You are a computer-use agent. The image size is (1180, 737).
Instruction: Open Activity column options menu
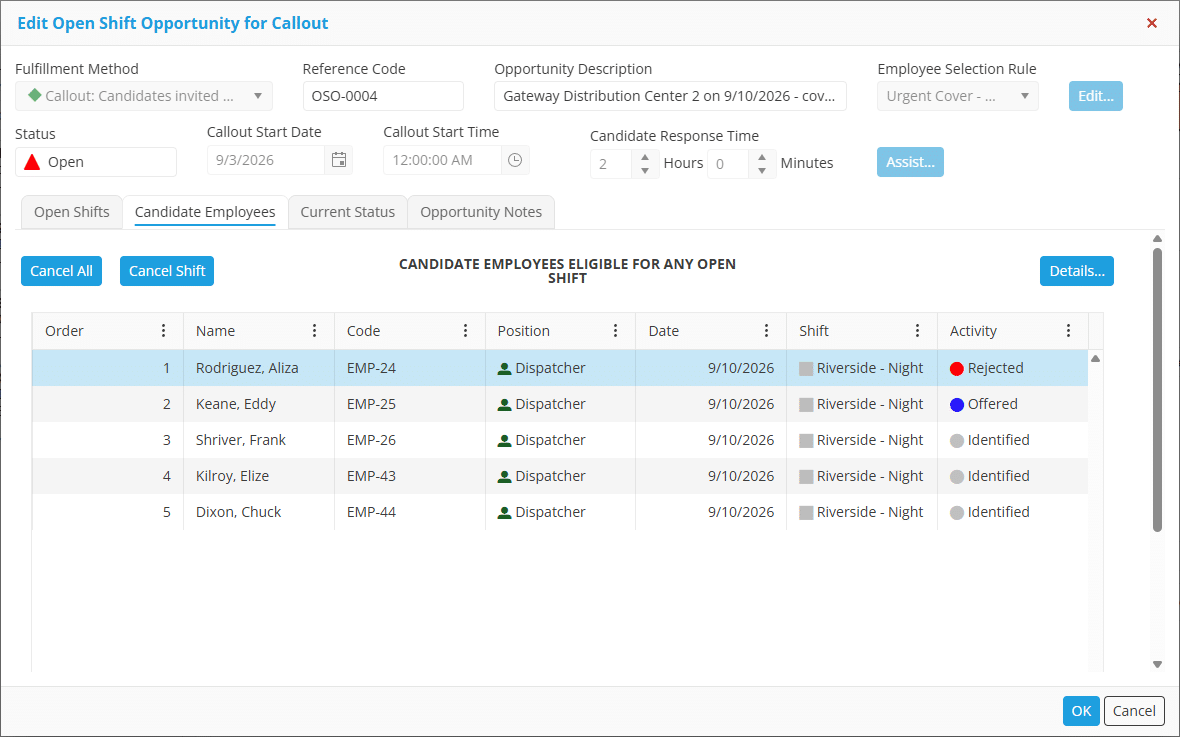point(1068,330)
